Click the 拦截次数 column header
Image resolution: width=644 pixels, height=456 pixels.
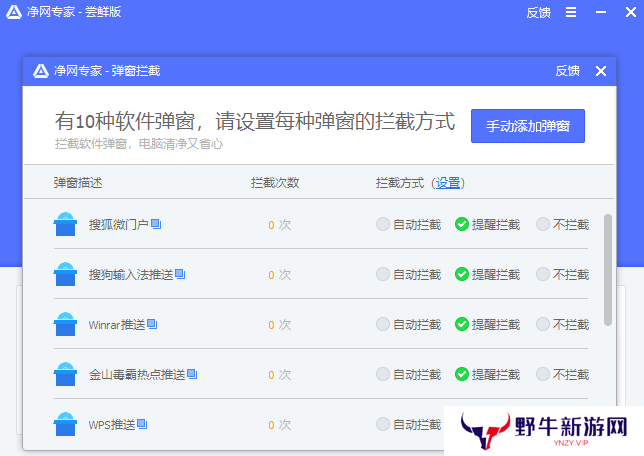[275, 183]
